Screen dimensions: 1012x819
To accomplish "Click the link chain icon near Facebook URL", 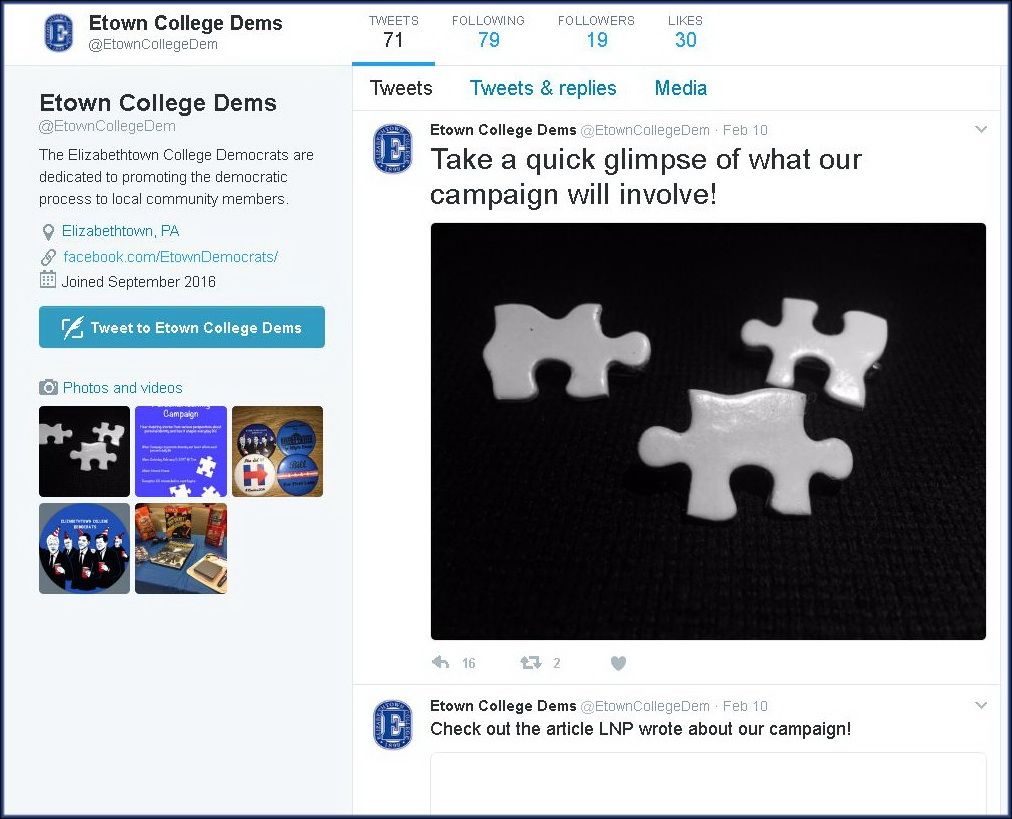I will [48, 257].
